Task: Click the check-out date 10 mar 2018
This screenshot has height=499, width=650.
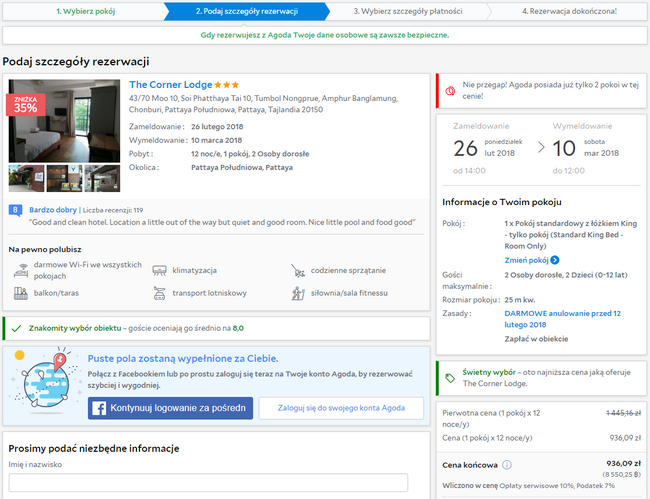Action: [x=586, y=148]
